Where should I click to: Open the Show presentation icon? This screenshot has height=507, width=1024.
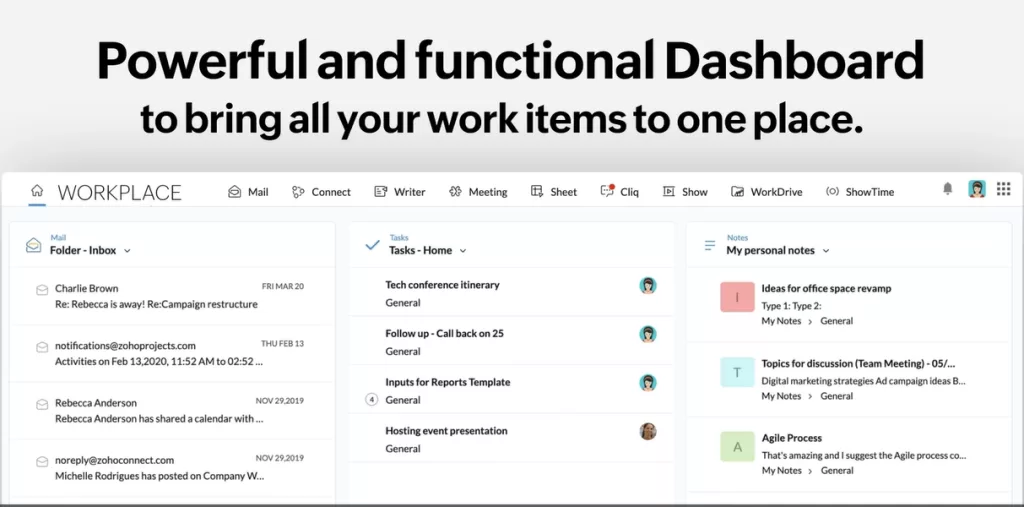(x=669, y=191)
